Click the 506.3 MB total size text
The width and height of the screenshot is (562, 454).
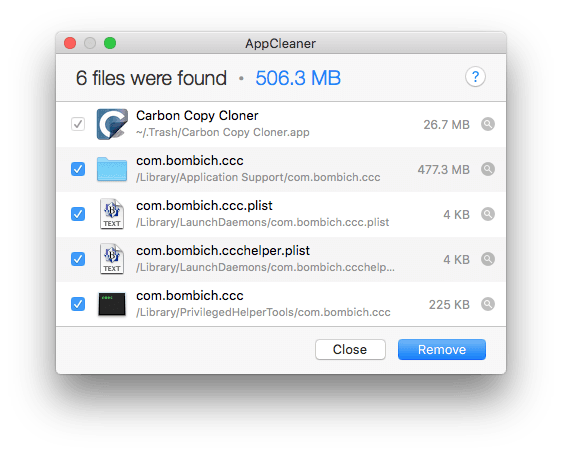[298, 78]
